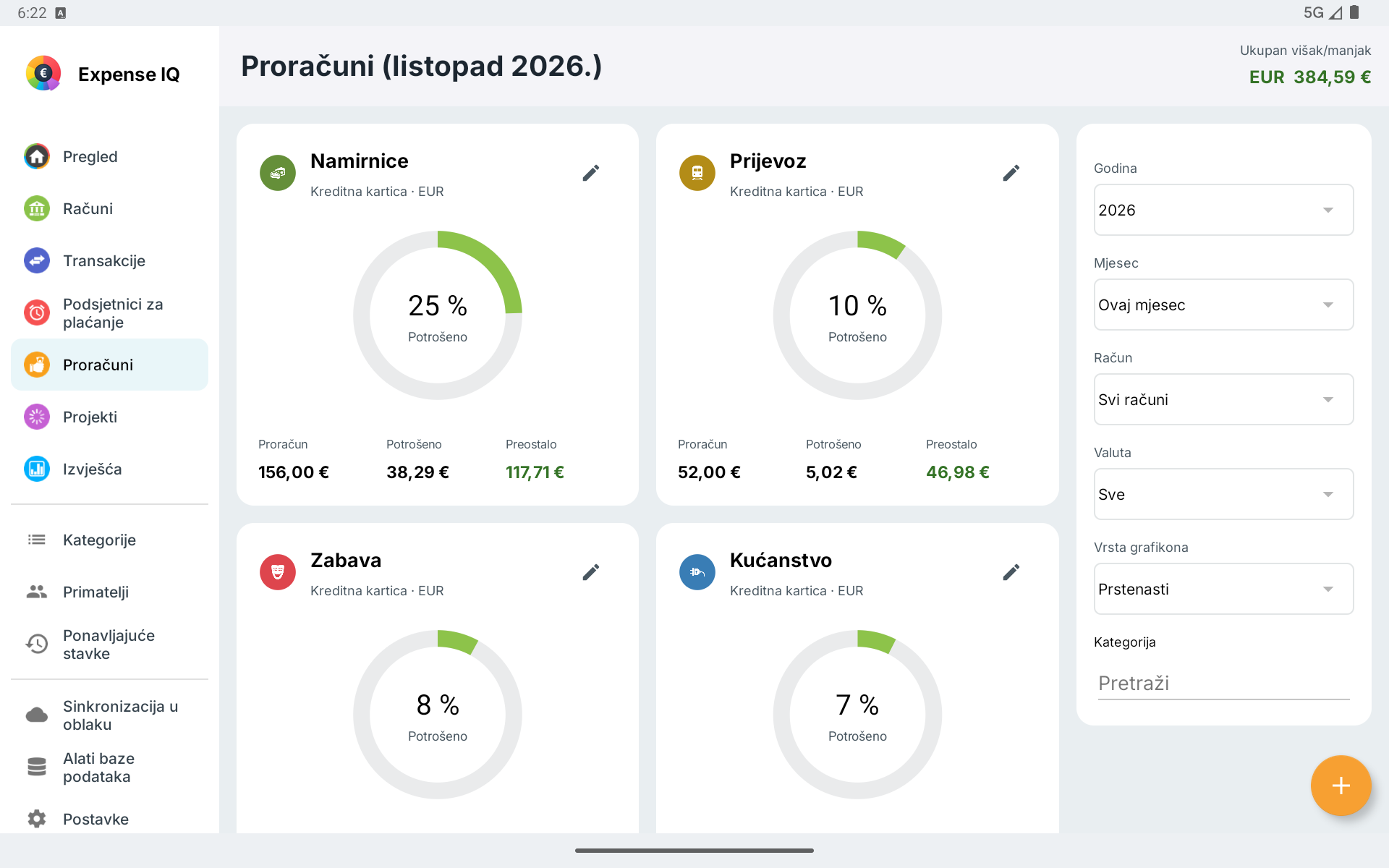The height and width of the screenshot is (868, 1389).
Task: Click the Sinkronizacija u oblaku cloud icon
Action: tap(37, 715)
